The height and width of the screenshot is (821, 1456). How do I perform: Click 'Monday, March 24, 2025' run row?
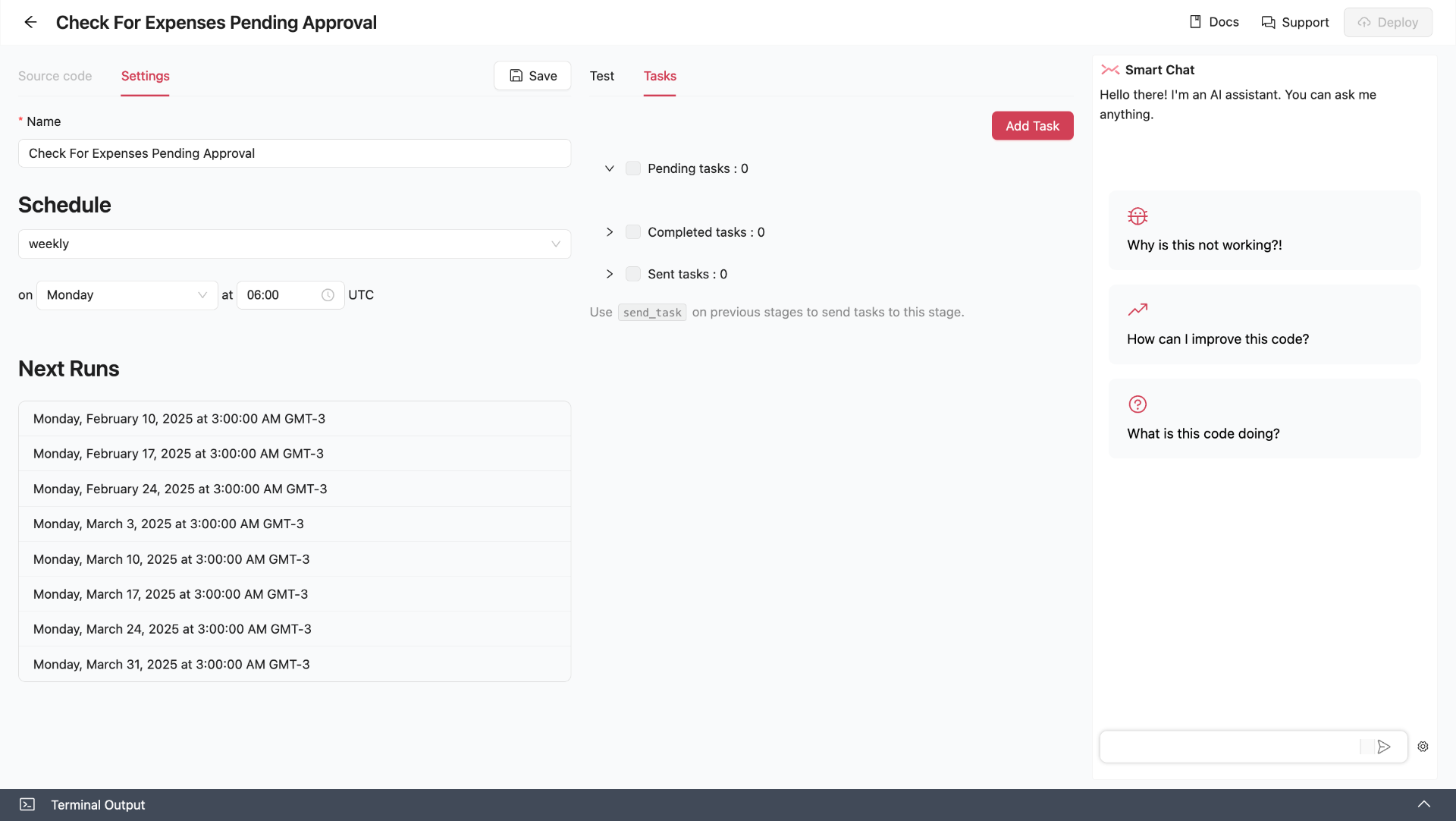click(294, 629)
